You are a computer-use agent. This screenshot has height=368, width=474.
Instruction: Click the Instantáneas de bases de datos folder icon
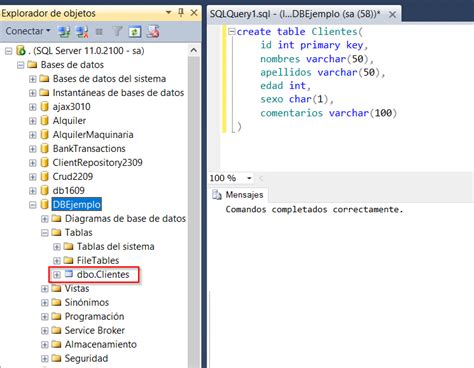(44, 92)
